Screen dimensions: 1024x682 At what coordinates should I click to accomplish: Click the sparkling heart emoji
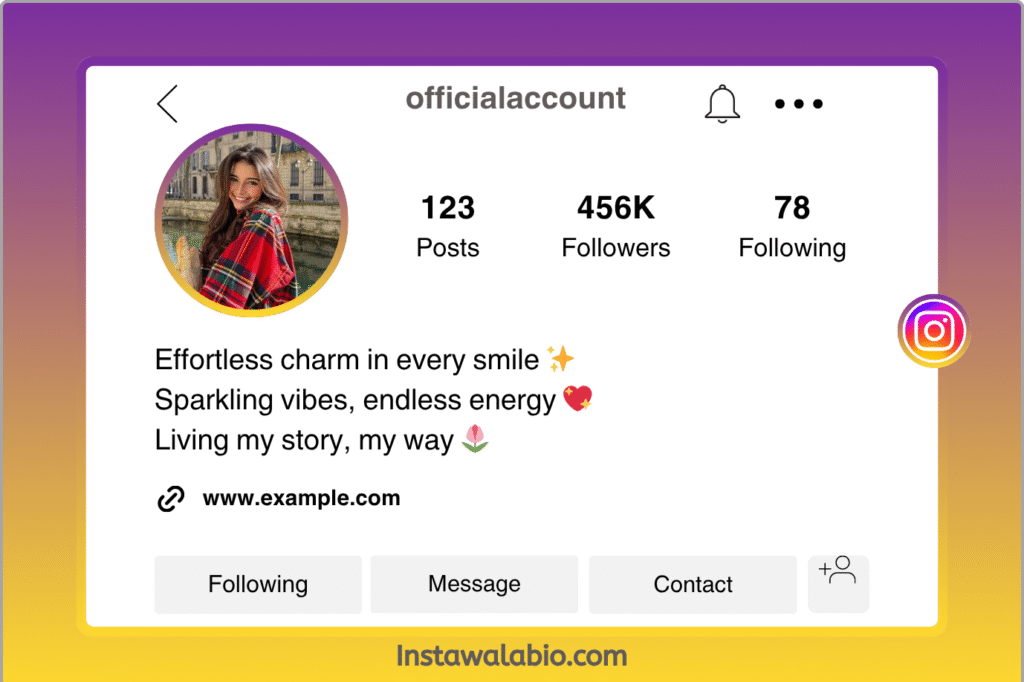[577, 398]
